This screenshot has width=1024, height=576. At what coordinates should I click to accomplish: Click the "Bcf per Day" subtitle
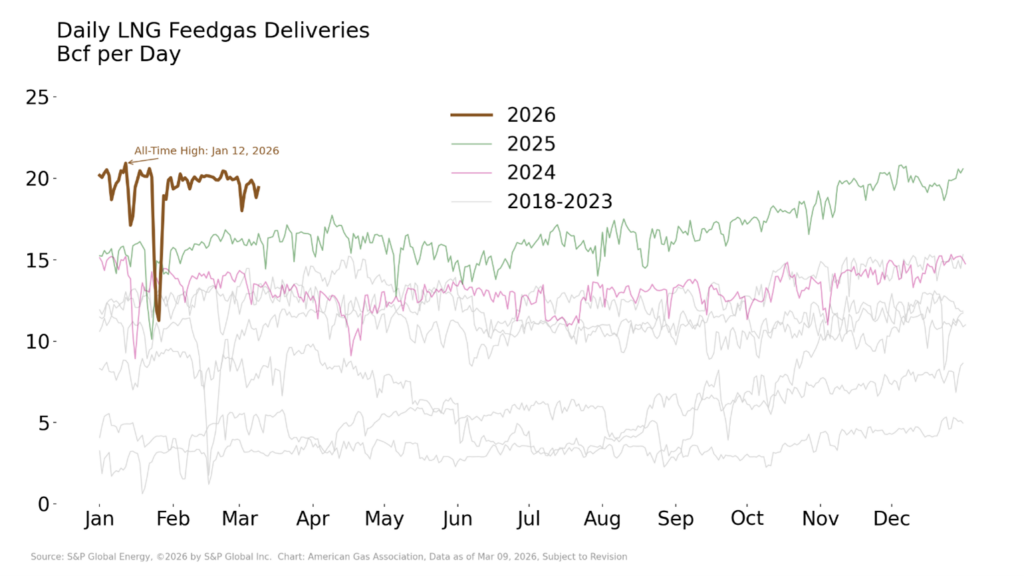(x=119, y=55)
